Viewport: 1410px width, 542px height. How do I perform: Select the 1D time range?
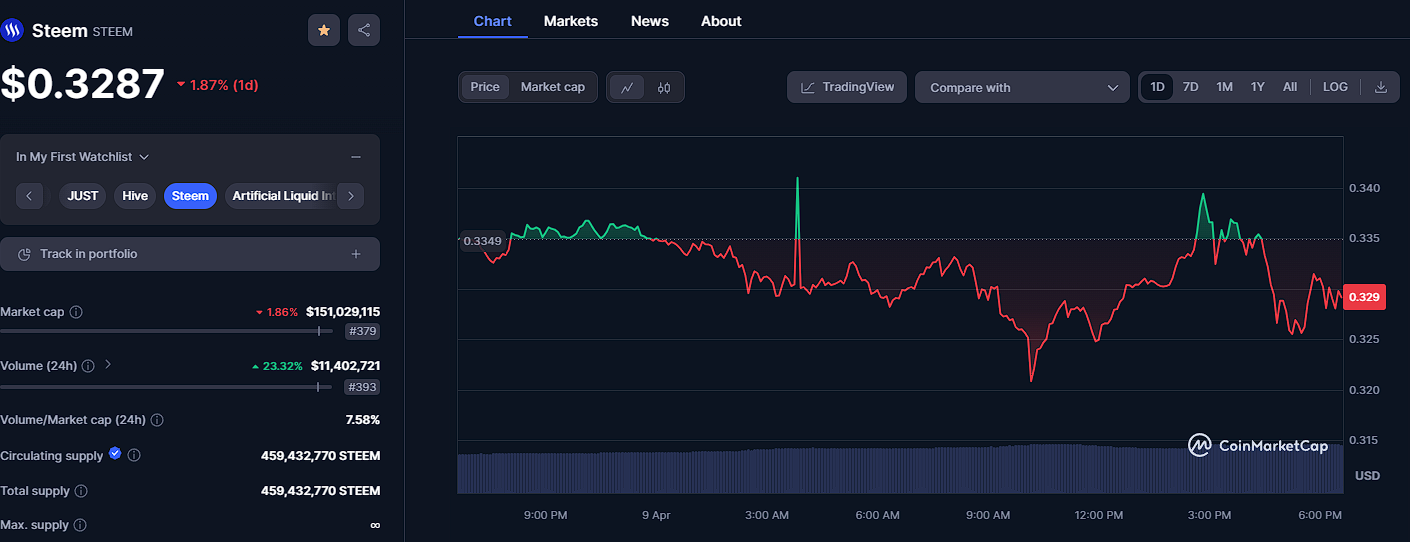point(1157,87)
